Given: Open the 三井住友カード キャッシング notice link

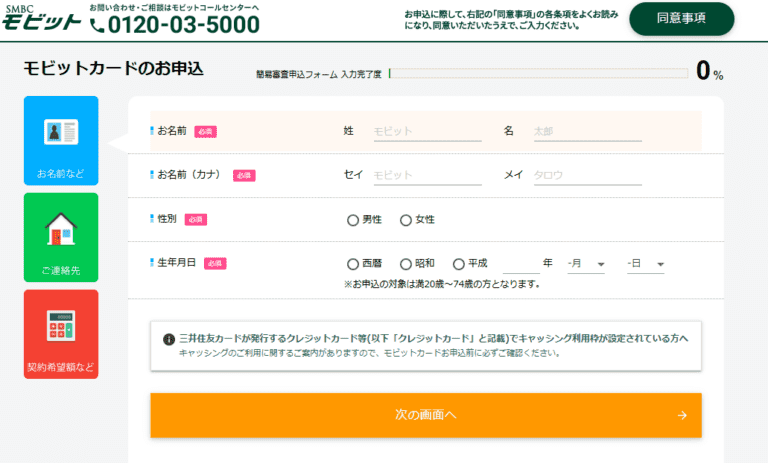Looking at the screenshot, I should 426,346.
